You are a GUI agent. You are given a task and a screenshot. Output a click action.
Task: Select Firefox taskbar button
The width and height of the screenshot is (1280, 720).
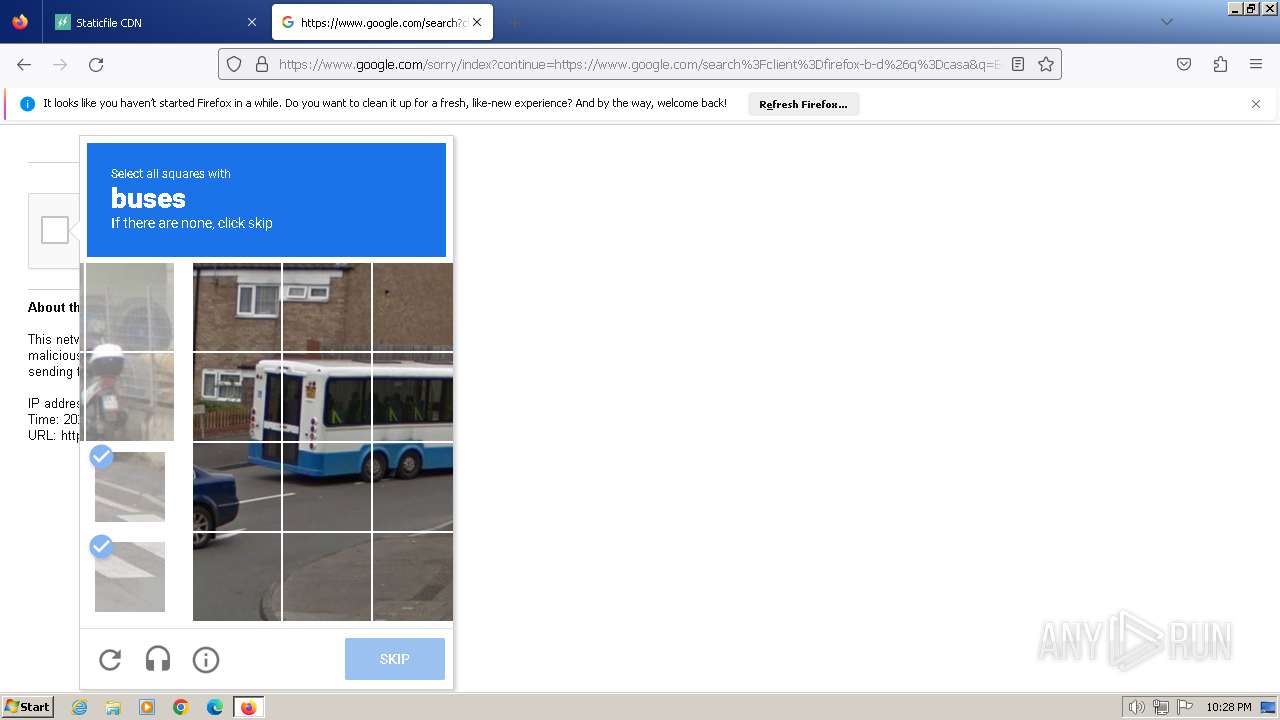[249, 707]
